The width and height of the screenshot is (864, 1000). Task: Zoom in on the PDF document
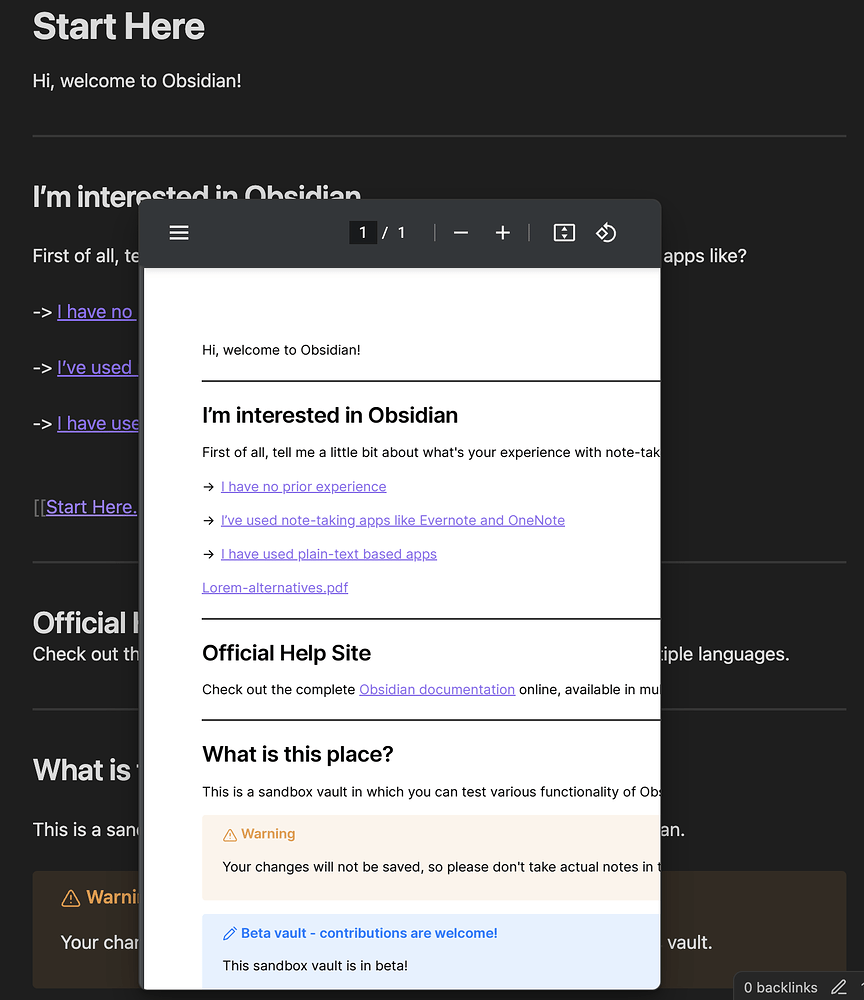click(503, 232)
